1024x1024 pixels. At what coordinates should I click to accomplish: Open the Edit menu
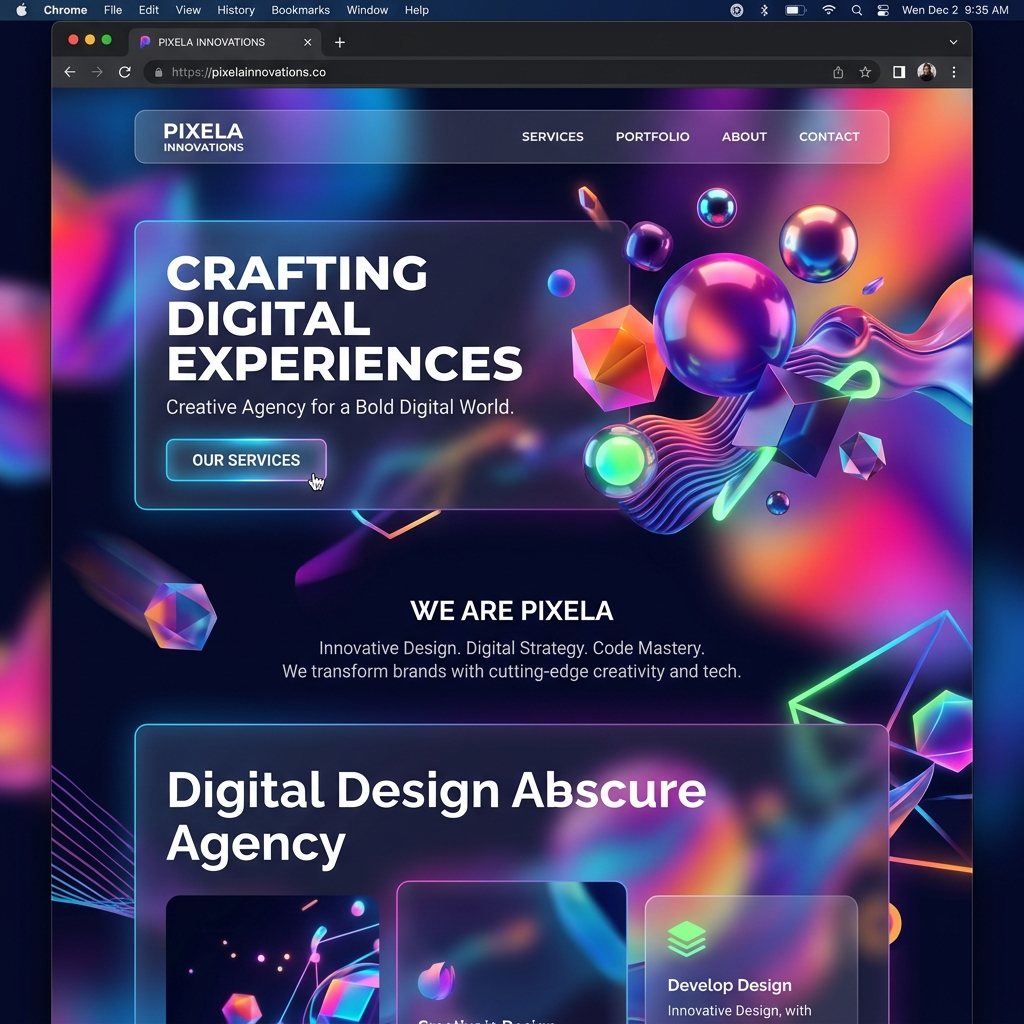149,10
